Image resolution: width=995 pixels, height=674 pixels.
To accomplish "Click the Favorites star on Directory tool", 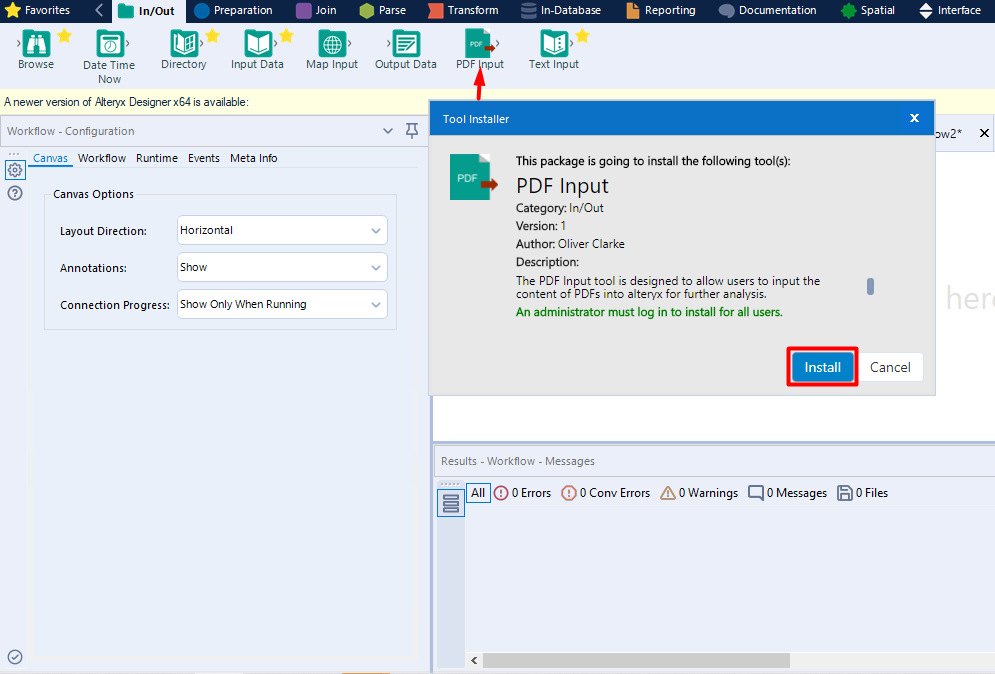I will [213, 36].
